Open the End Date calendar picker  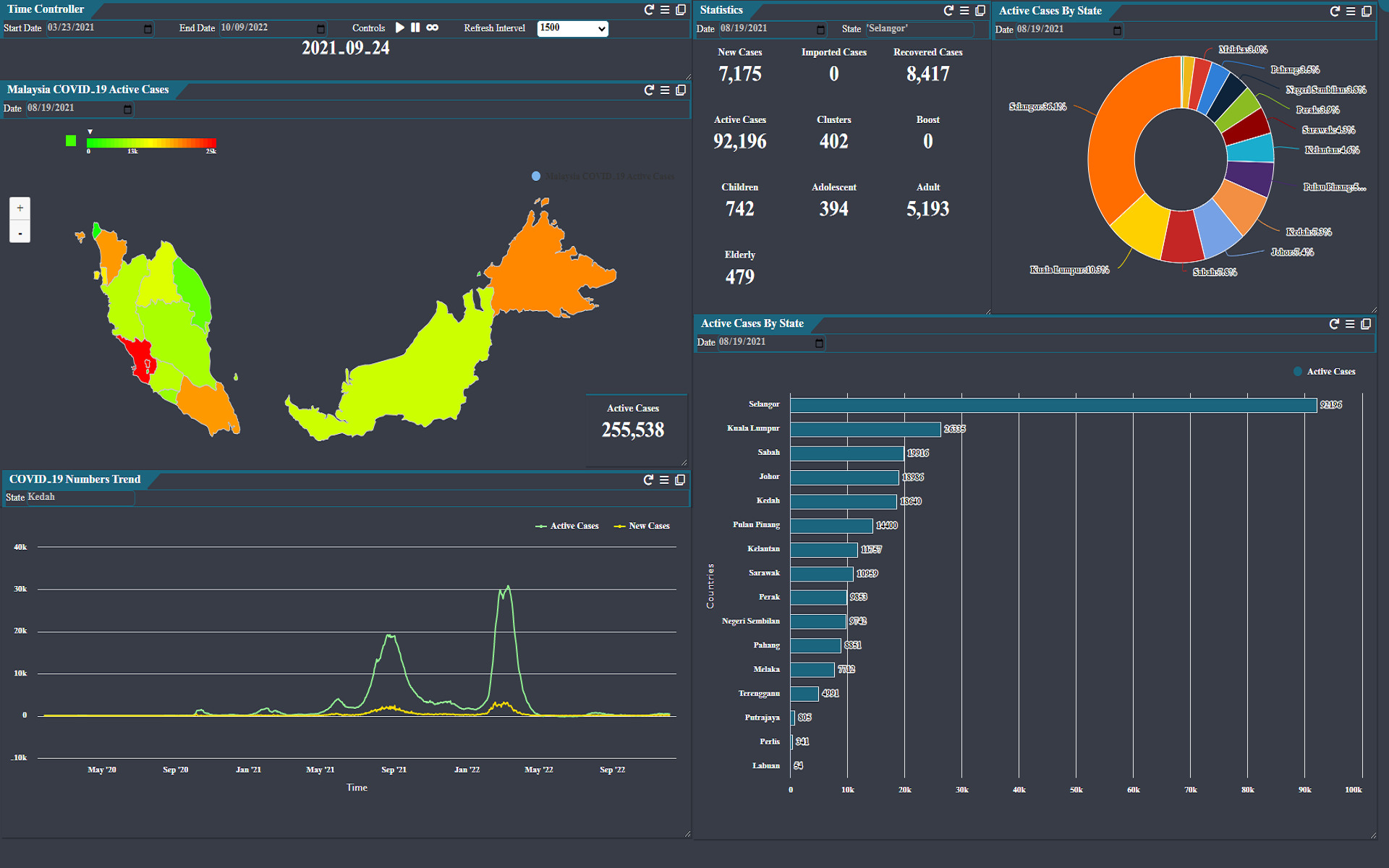point(320,29)
